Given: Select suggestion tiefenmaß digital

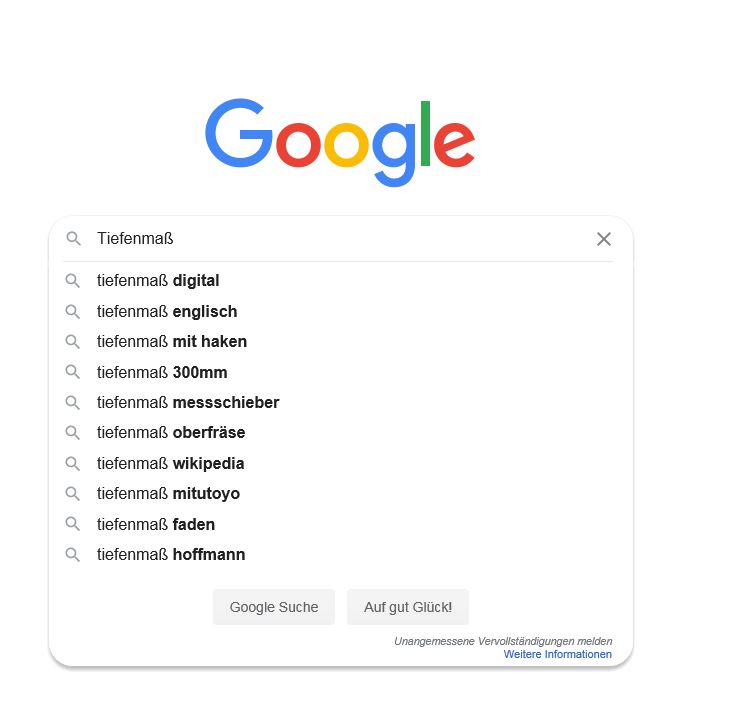Looking at the screenshot, I should click(339, 281).
